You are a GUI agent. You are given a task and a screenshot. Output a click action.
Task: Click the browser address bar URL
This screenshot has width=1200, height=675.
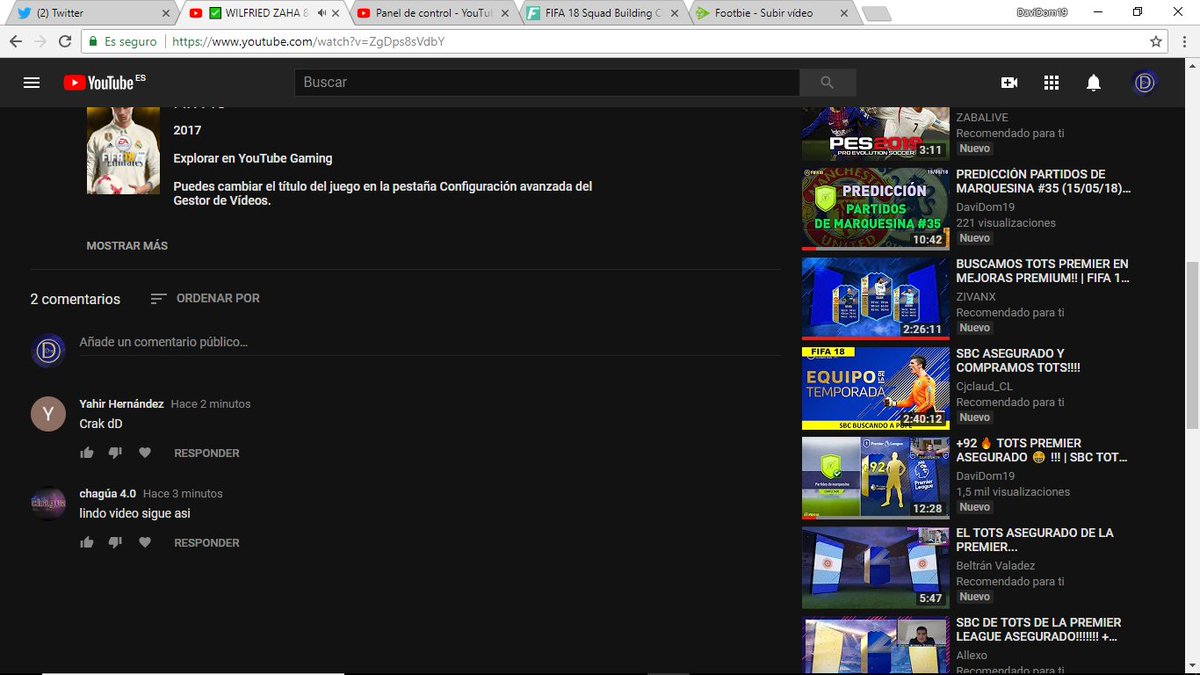(x=308, y=42)
